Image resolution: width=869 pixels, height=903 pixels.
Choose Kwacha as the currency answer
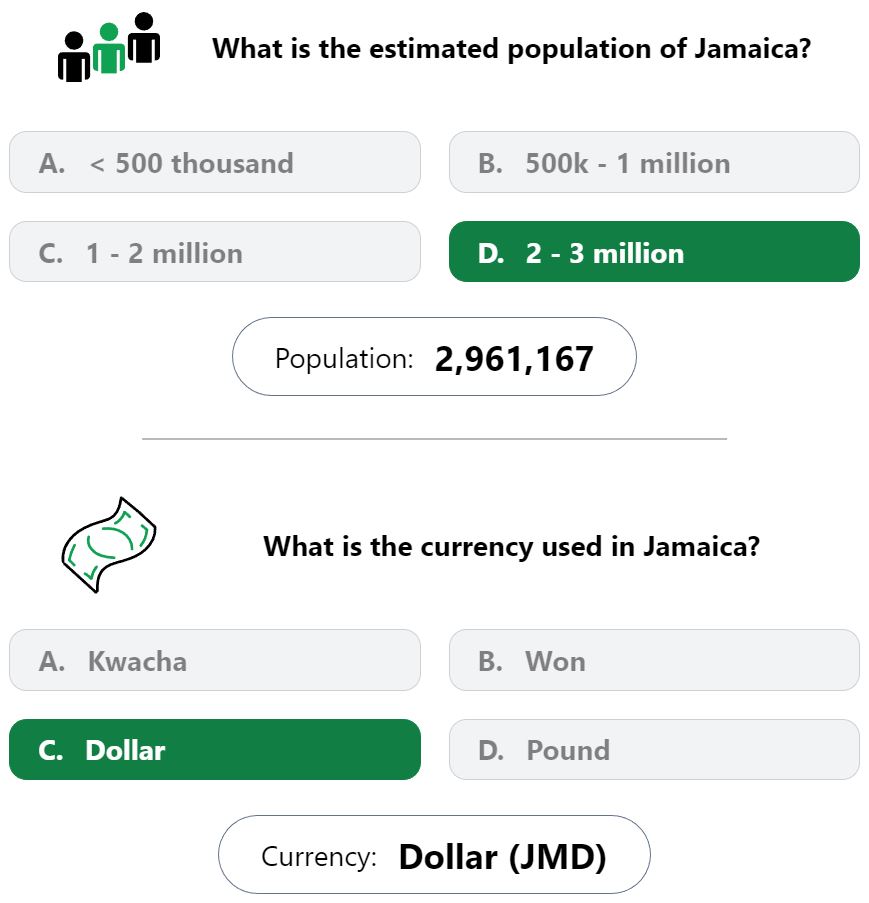coord(215,661)
